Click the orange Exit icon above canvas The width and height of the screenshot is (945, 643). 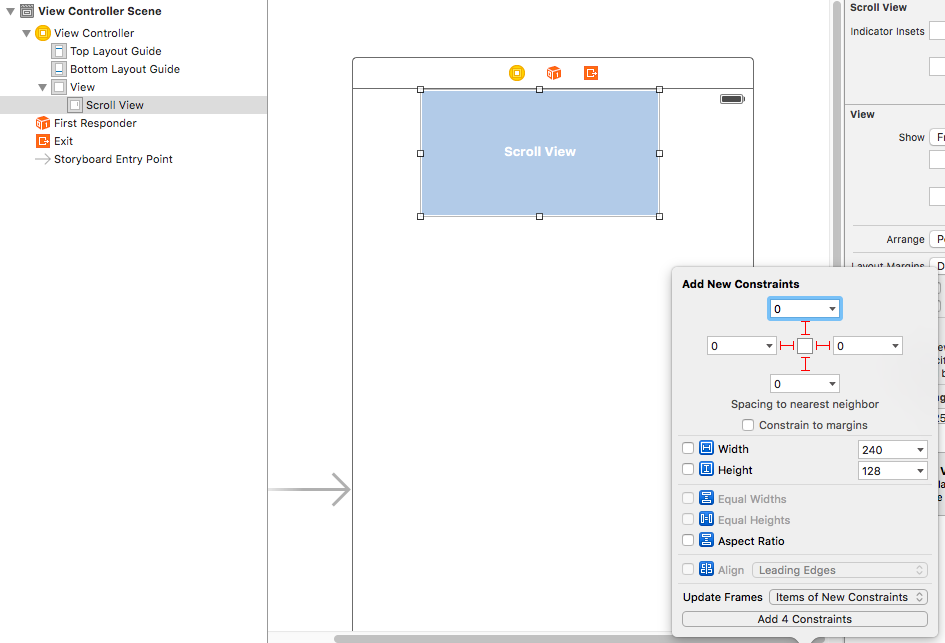[x=591, y=73]
